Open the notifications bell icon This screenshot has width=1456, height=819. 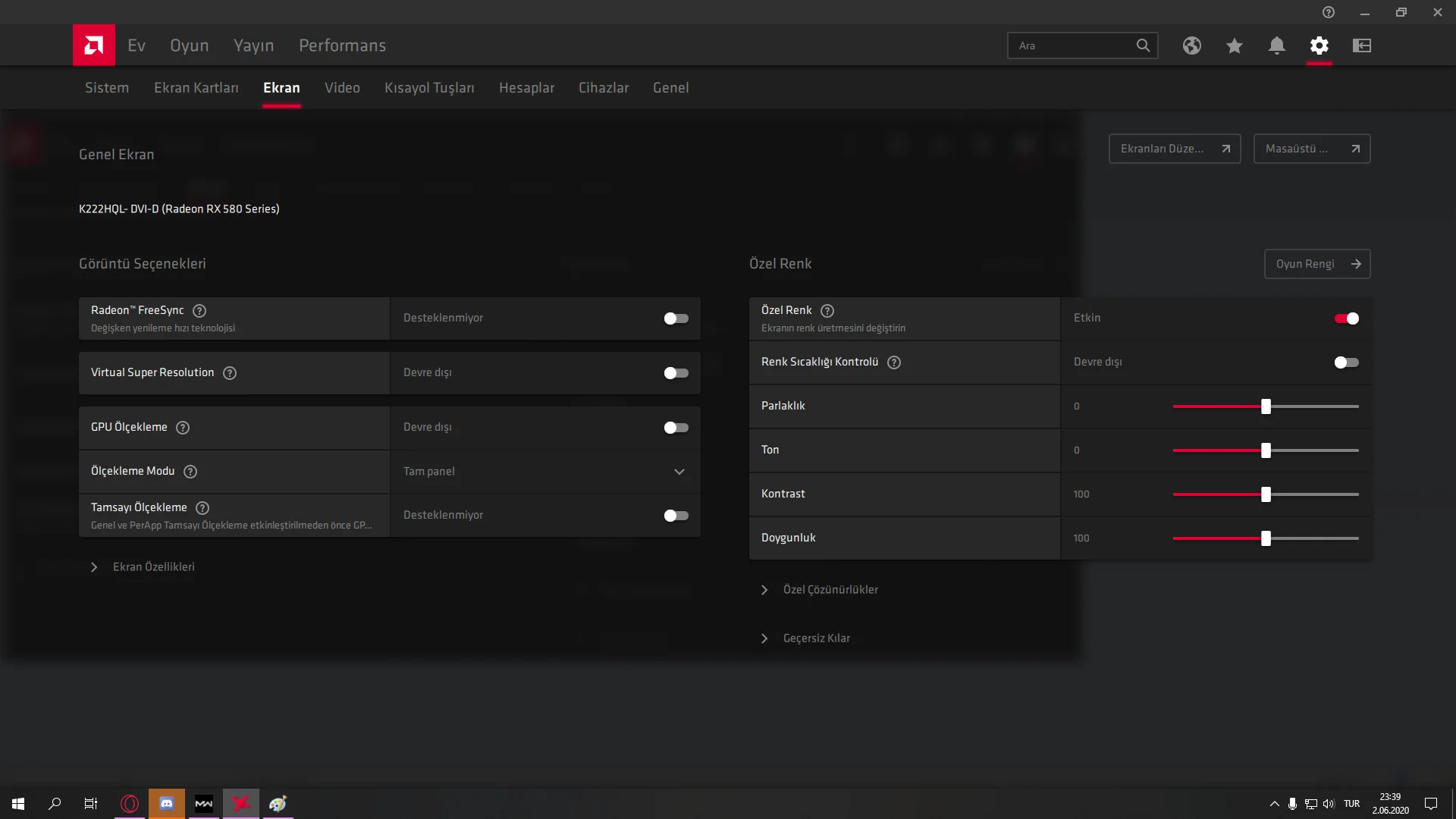pos(1276,45)
